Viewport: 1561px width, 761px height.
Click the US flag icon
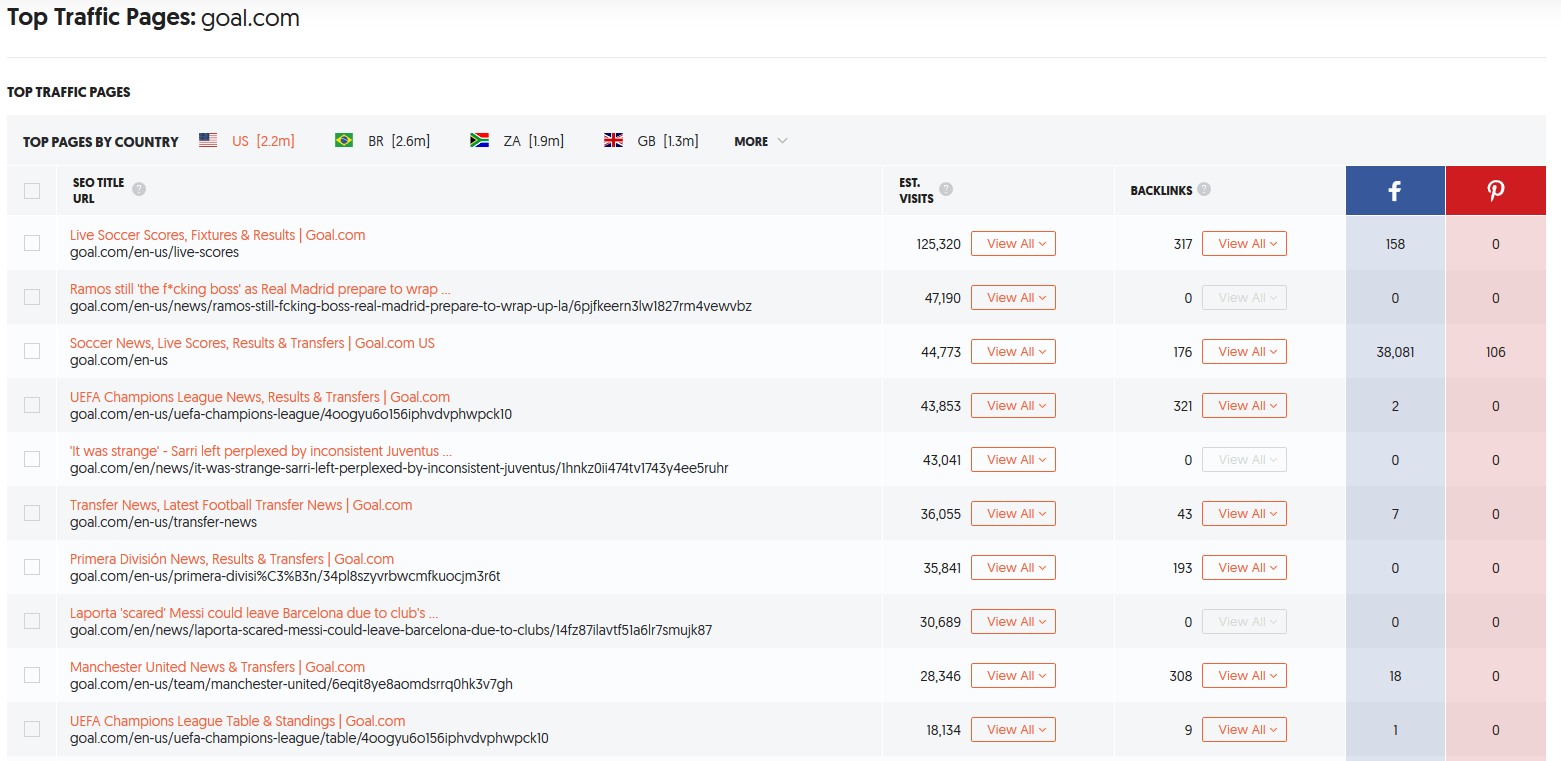[x=208, y=141]
